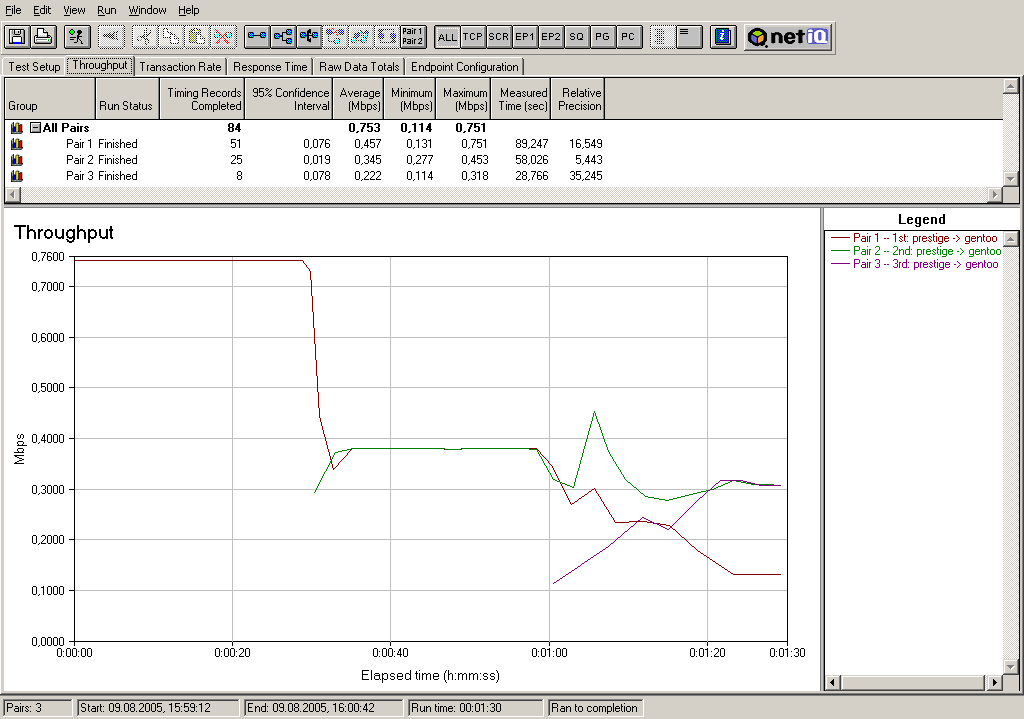1024x719 pixels.
Task: Click the Group column header
Action: [50, 99]
